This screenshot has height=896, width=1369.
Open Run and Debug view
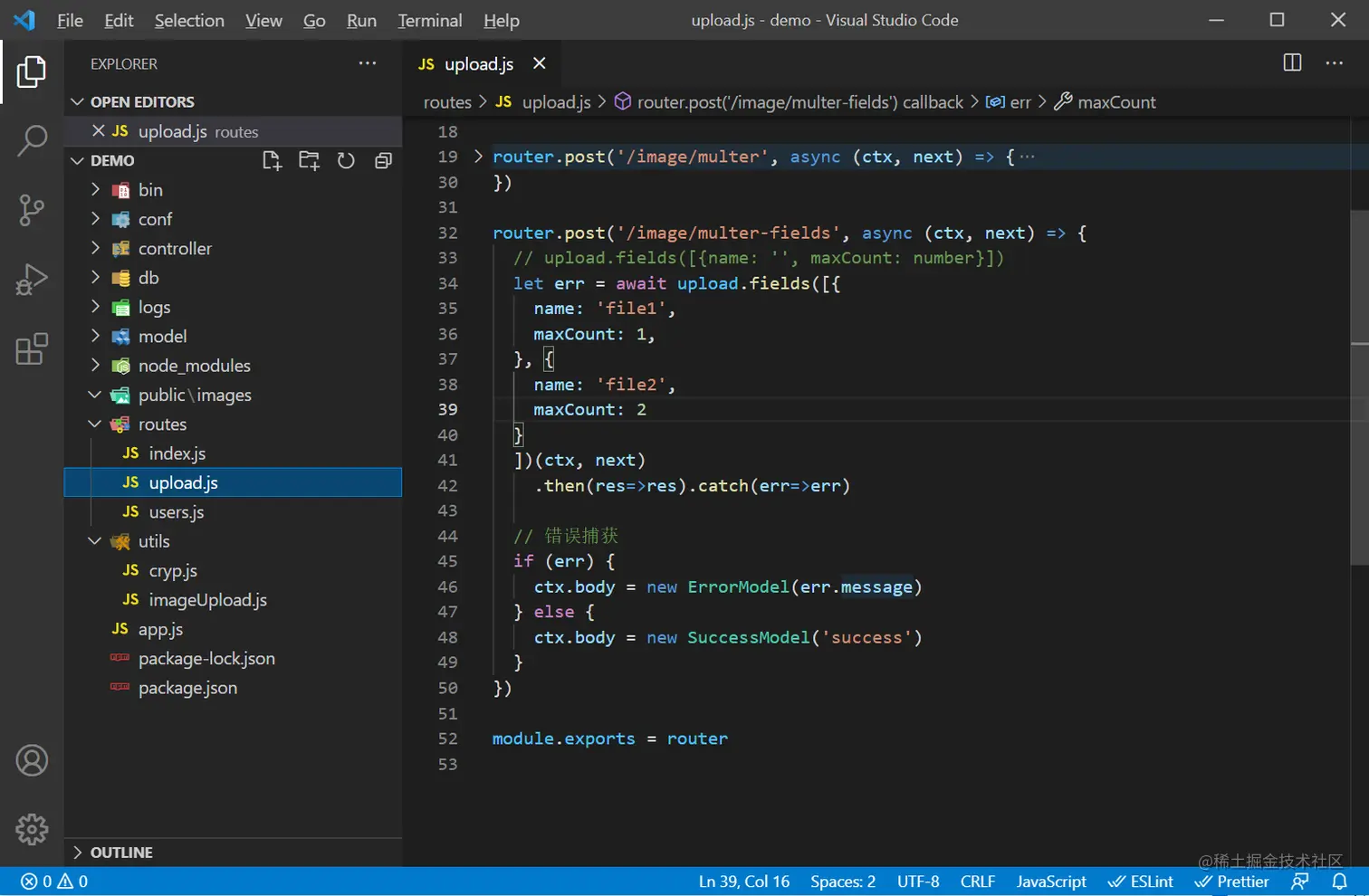click(x=32, y=280)
